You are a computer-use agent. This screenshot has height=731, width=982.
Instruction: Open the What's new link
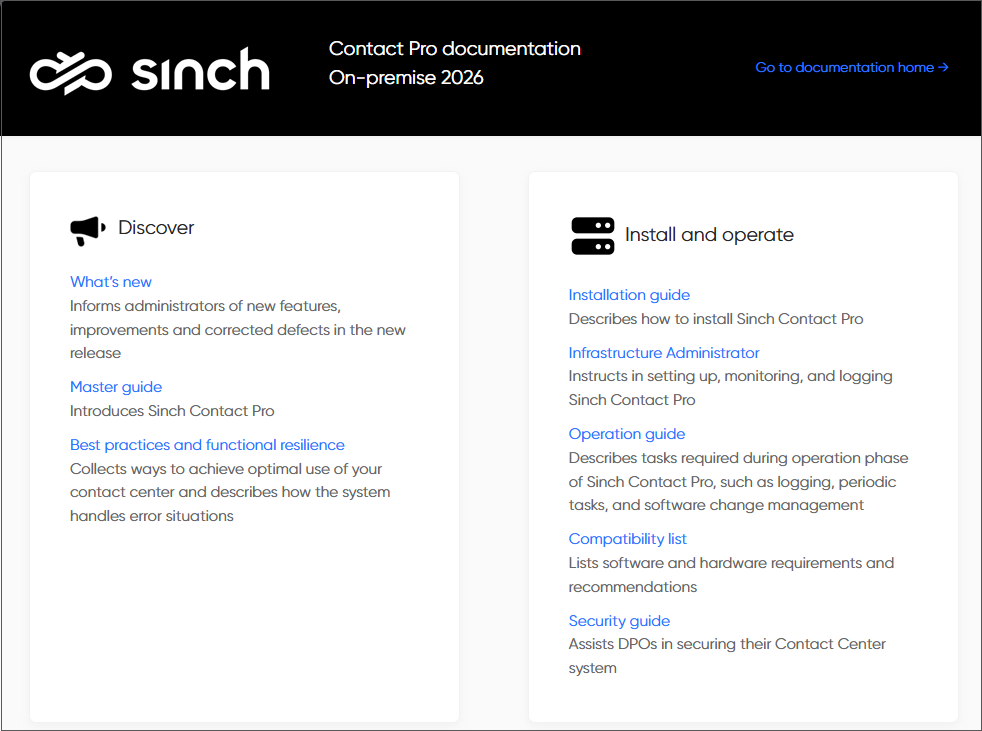coord(111,282)
